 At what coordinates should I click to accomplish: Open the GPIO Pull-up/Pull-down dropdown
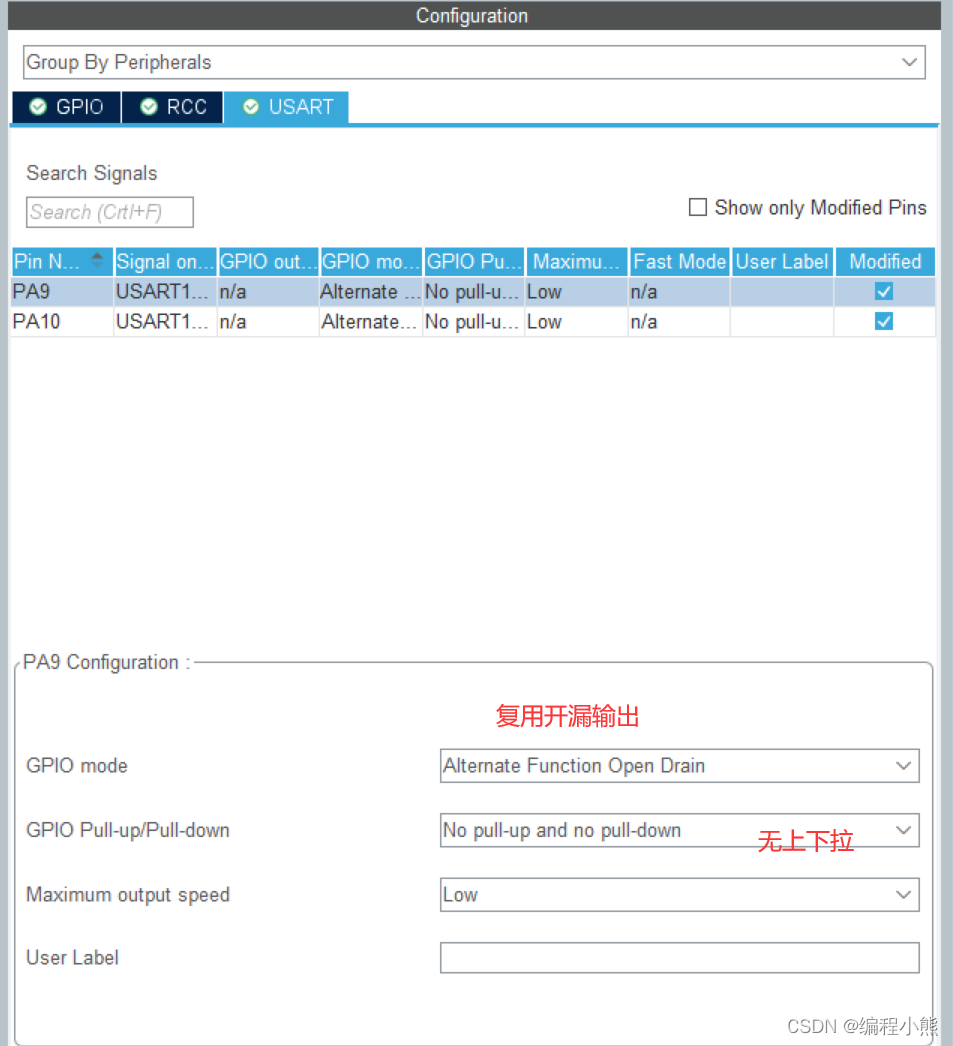[x=680, y=831]
